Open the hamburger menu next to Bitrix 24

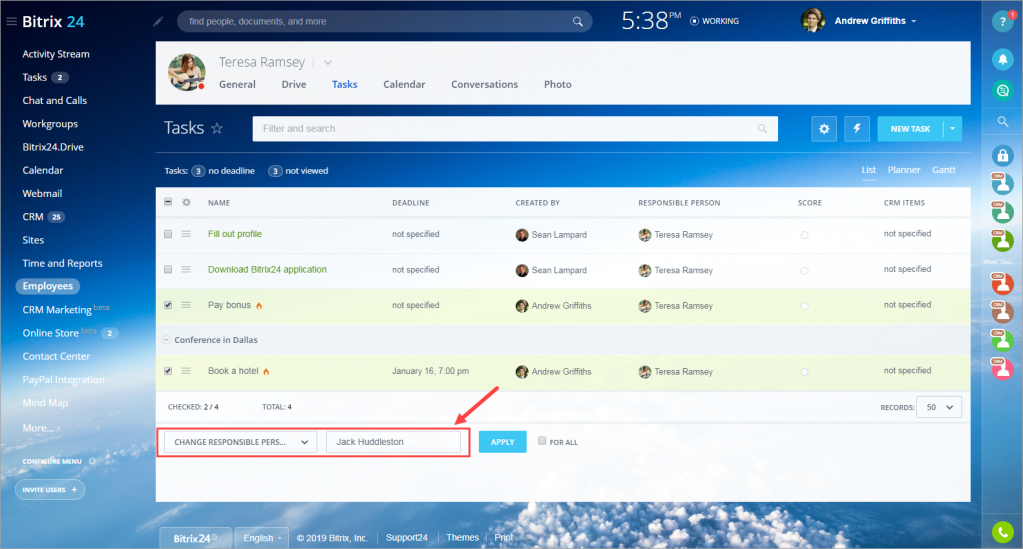click(11, 22)
